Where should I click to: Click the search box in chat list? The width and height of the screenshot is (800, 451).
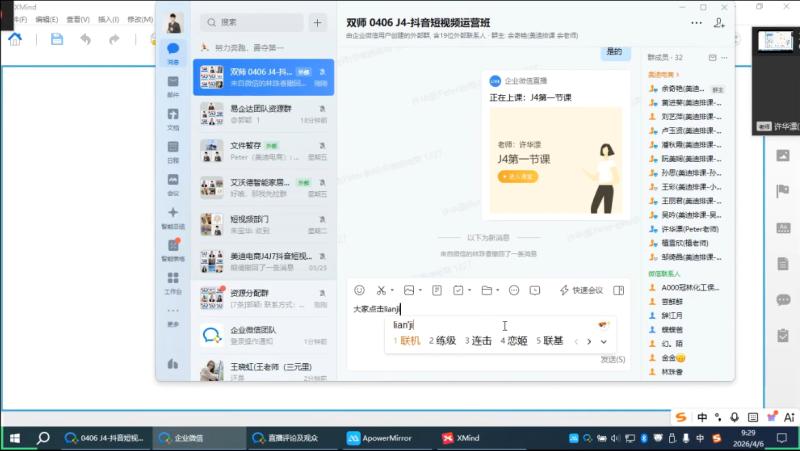pyautogui.click(x=252, y=22)
